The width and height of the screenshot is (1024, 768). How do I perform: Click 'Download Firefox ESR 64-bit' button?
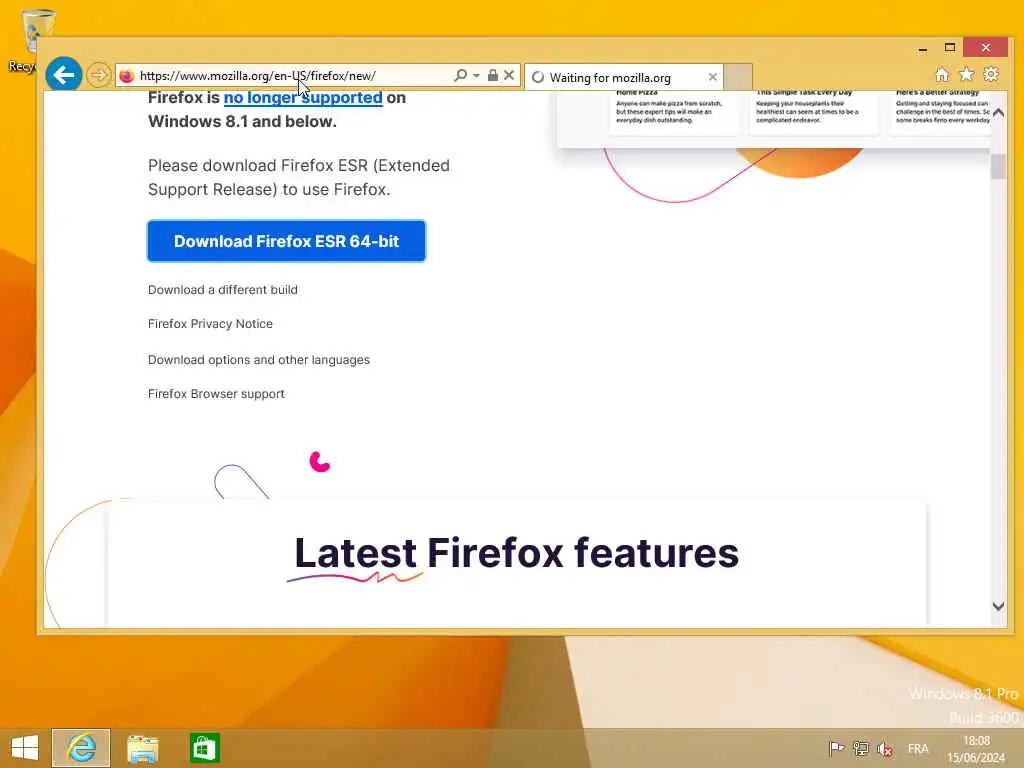click(287, 241)
